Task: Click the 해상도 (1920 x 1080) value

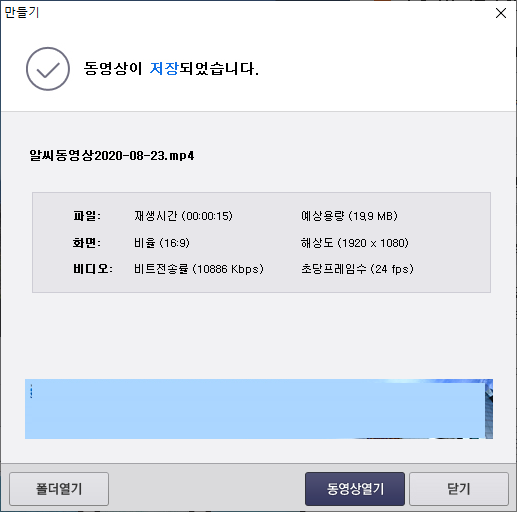Action: pyautogui.click(x=355, y=243)
